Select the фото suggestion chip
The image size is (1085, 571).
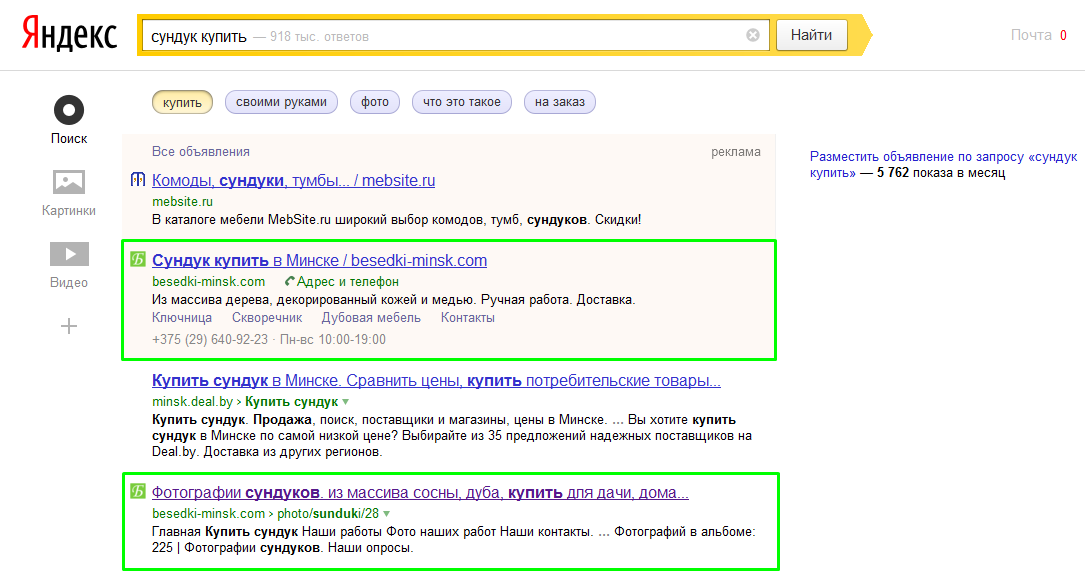click(374, 102)
